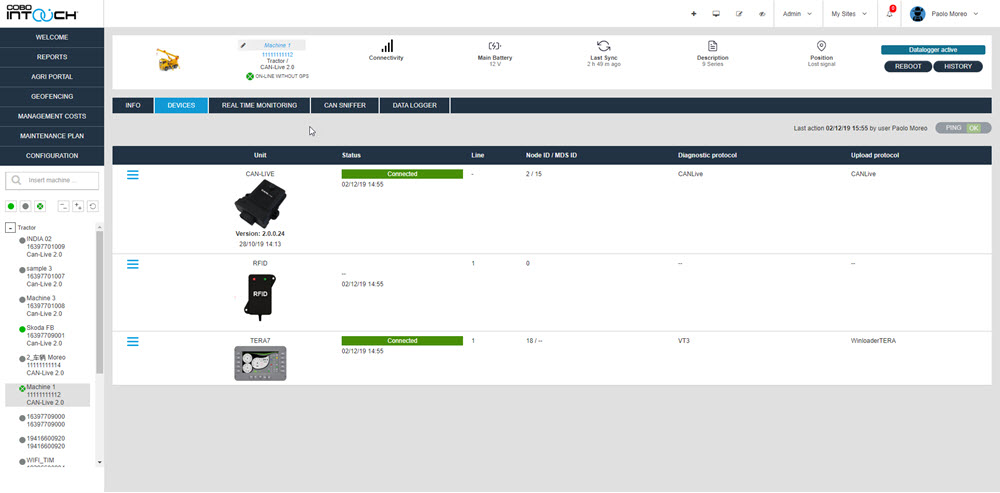Click the search magnifier icon in sidebar
The width and height of the screenshot is (1000, 493).
coord(17,180)
